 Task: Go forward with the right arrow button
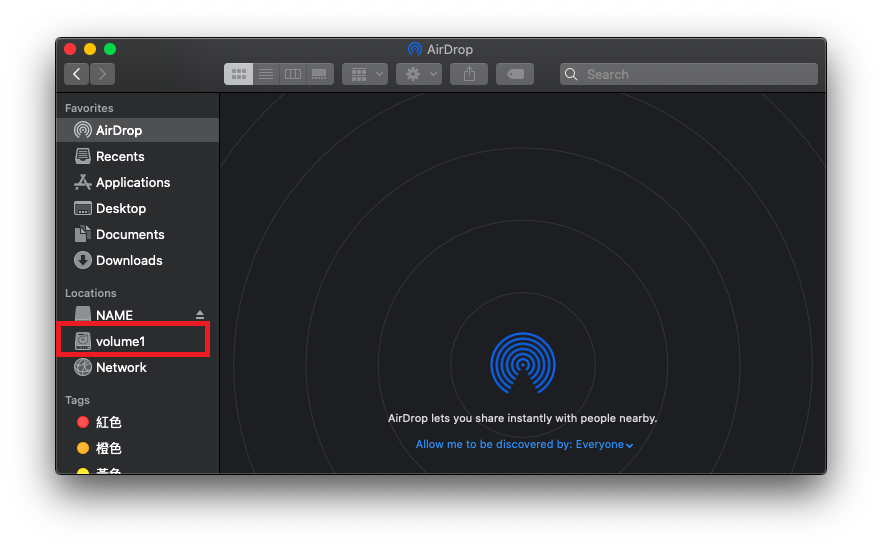(102, 74)
